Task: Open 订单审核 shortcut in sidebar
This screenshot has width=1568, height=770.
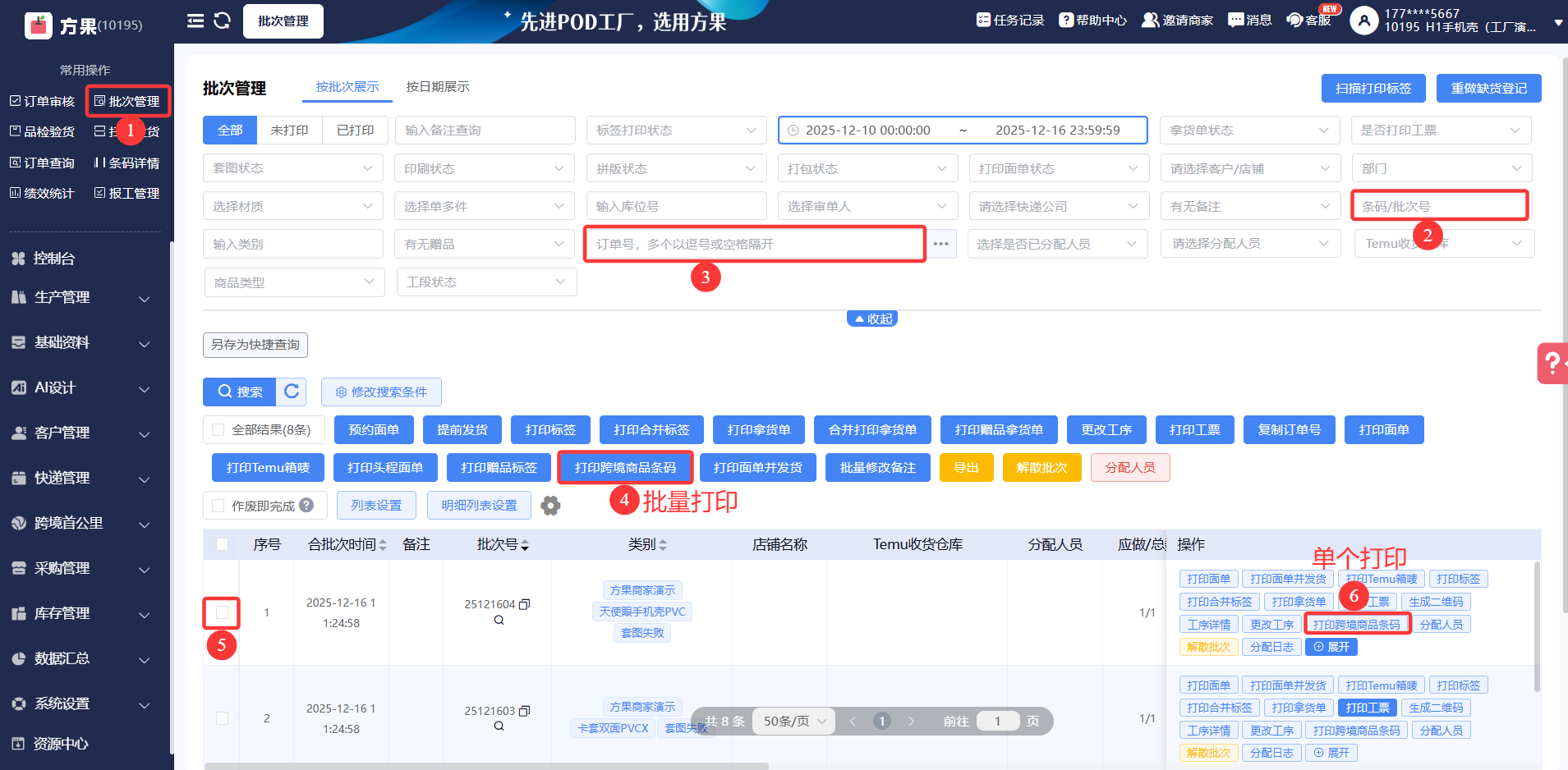Action: pos(42,101)
